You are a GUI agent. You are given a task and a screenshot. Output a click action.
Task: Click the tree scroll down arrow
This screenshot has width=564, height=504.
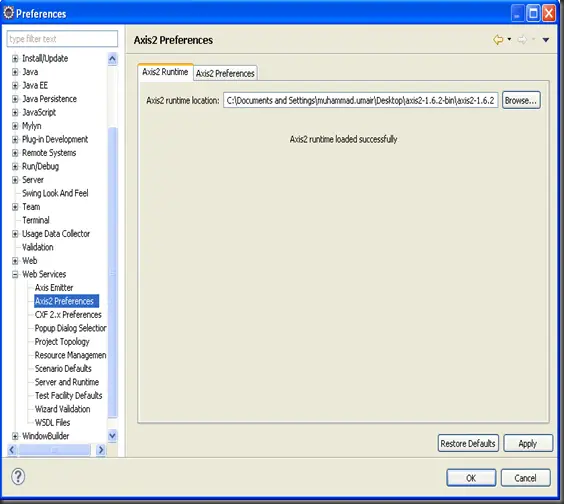coord(112,436)
